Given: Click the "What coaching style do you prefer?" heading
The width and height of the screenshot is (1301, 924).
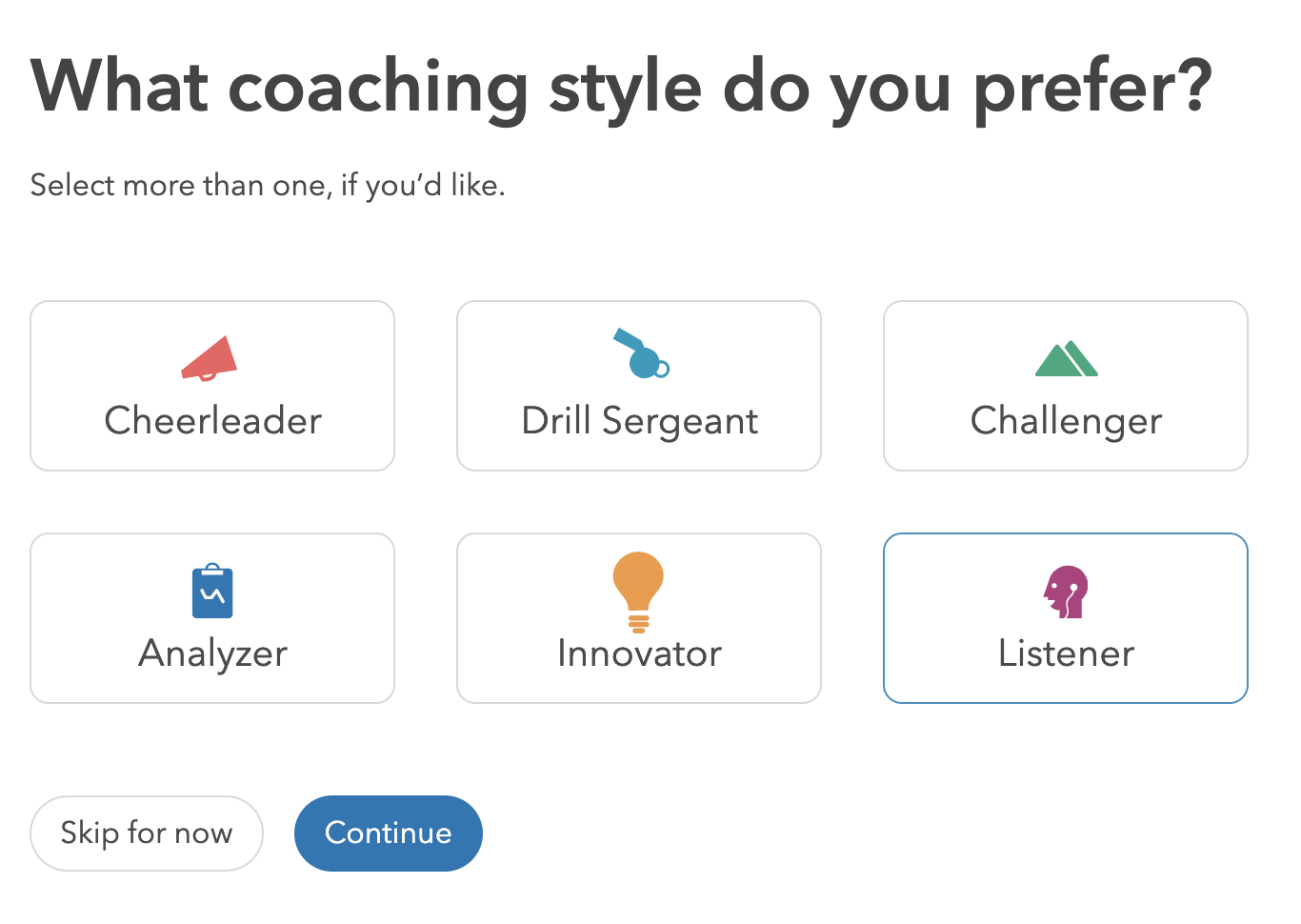Looking at the screenshot, I should (x=622, y=89).
